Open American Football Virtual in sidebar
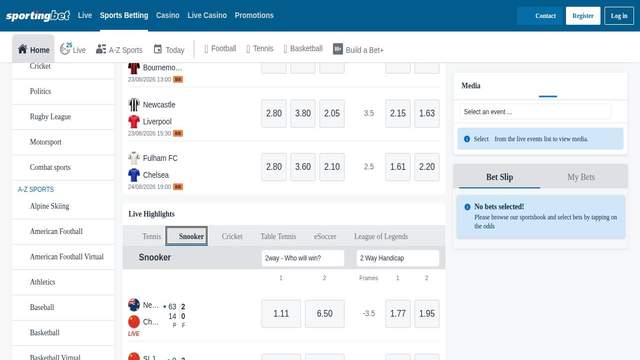The width and height of the screenshot is (640, 360). coord(63,257)
